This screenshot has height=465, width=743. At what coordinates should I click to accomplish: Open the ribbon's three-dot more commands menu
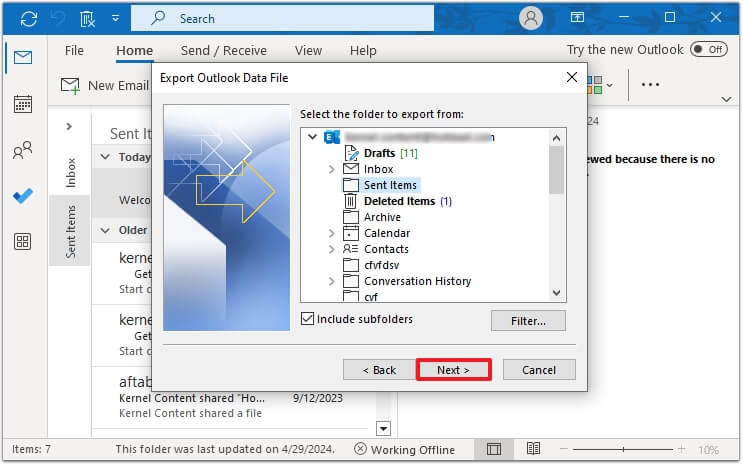tap(650, 84)
